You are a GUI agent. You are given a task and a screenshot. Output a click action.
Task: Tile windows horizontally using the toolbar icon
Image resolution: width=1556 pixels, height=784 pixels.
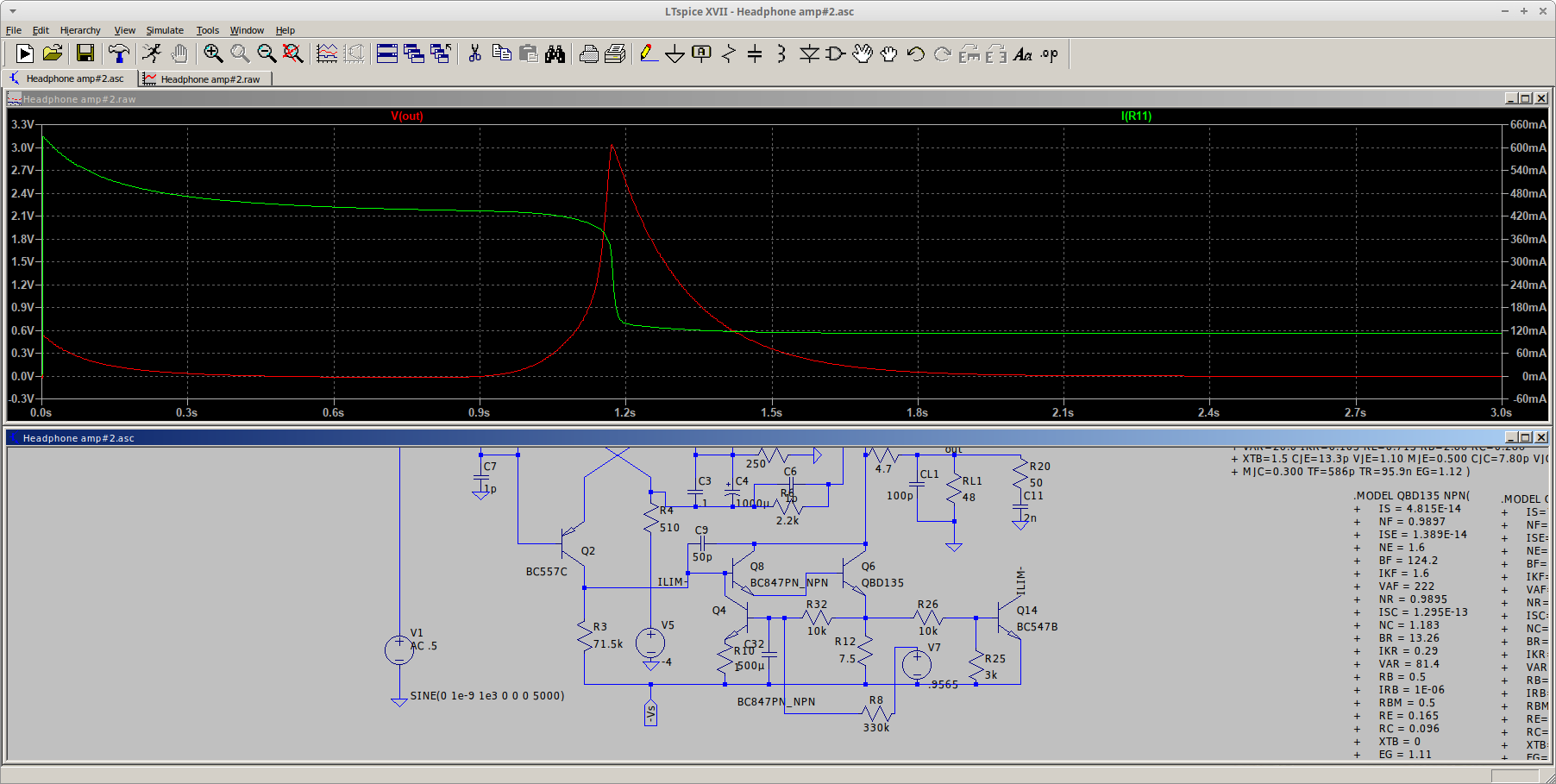(387, 53)
